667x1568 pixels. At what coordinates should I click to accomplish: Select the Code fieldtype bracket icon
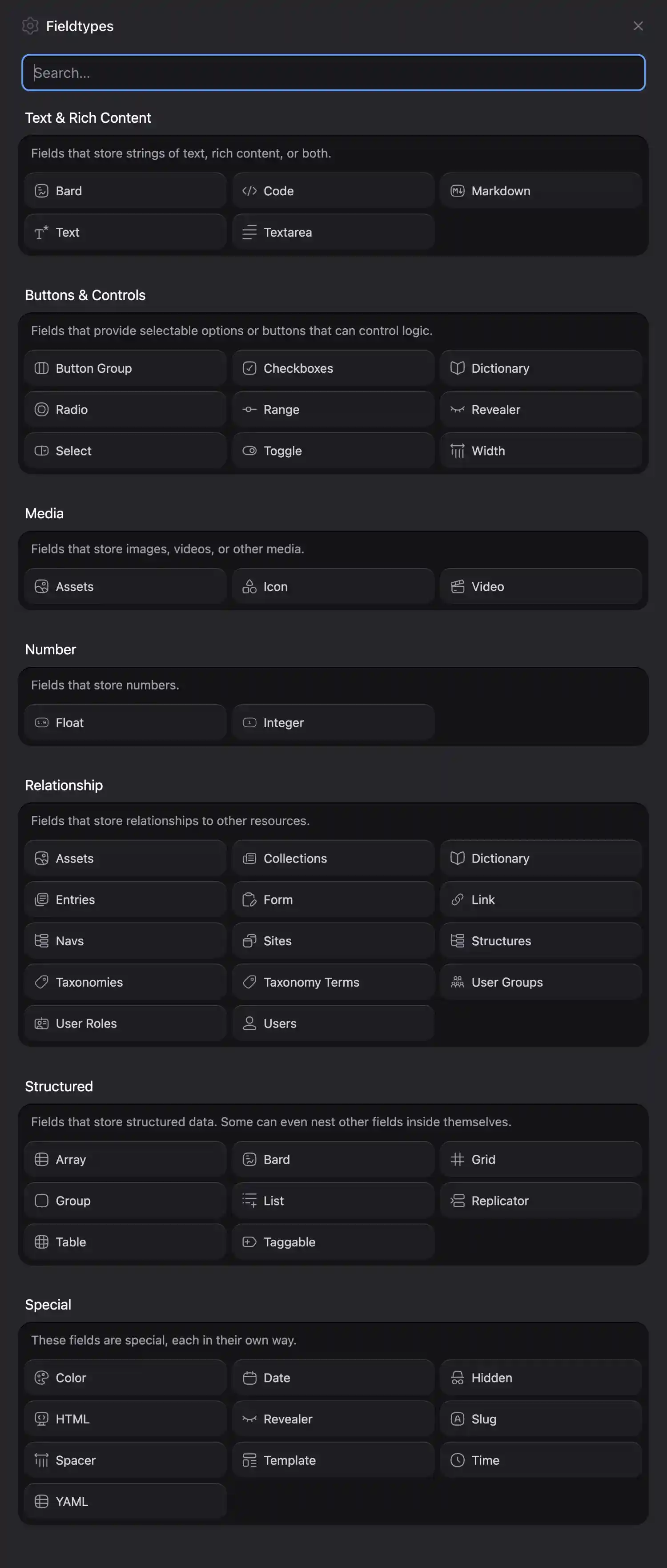click(x=249, y=190)
